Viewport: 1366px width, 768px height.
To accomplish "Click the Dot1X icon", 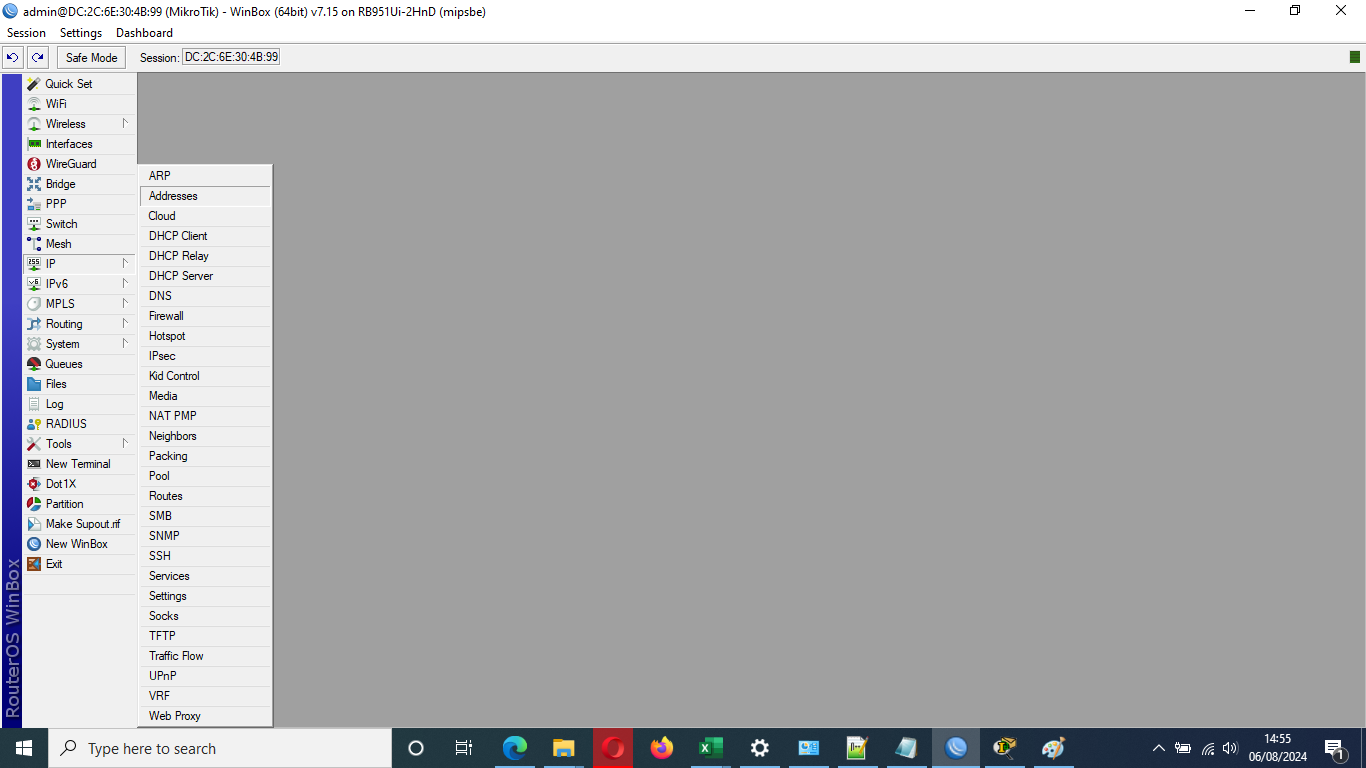I will click(34, 484).
